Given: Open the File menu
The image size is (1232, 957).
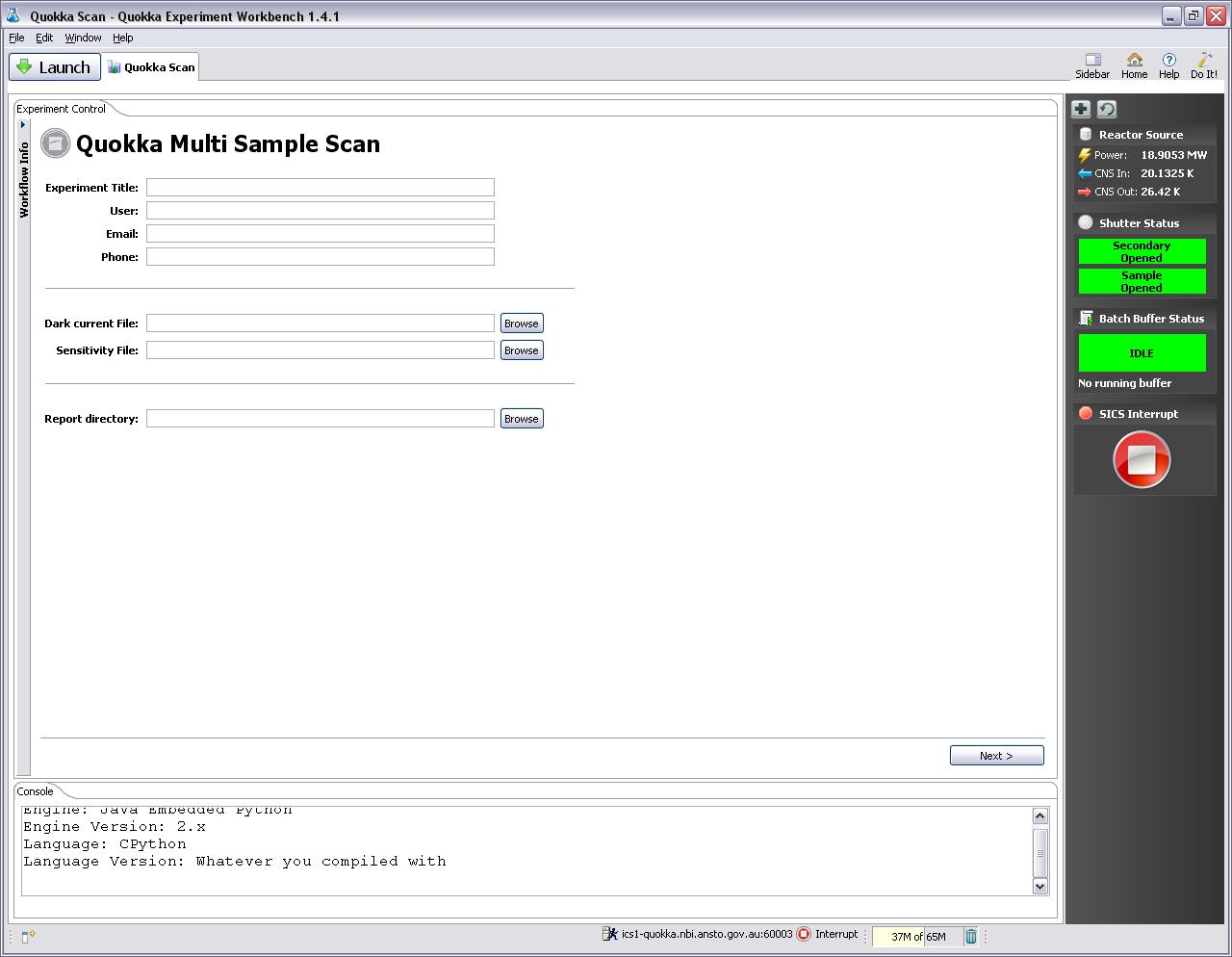Looking at the screenshot, I should 16,38.
